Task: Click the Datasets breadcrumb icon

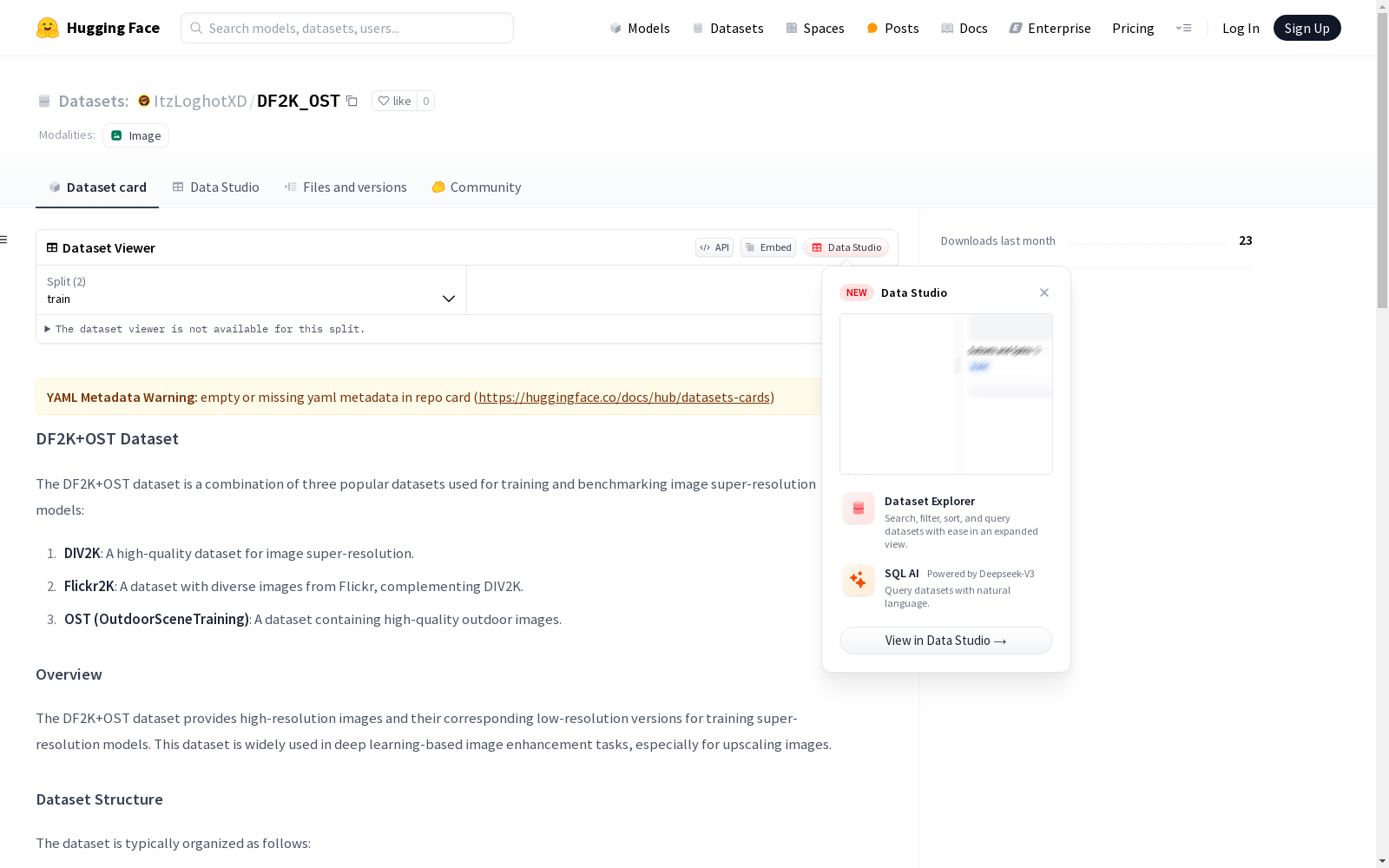Action: pos(44,101)
